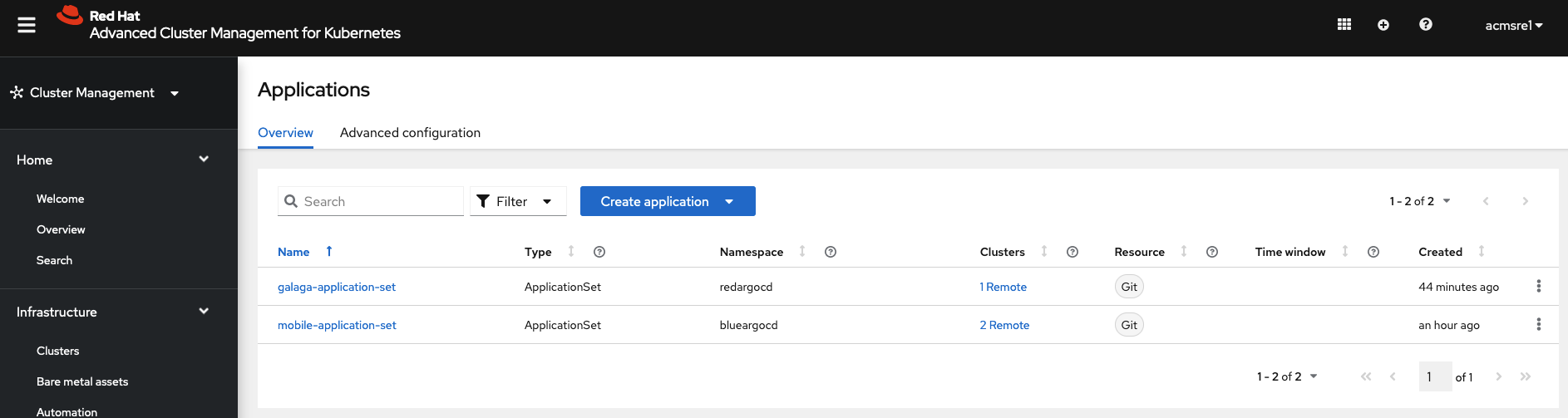Open Bare metal assets in sidebar

point(82,381)
